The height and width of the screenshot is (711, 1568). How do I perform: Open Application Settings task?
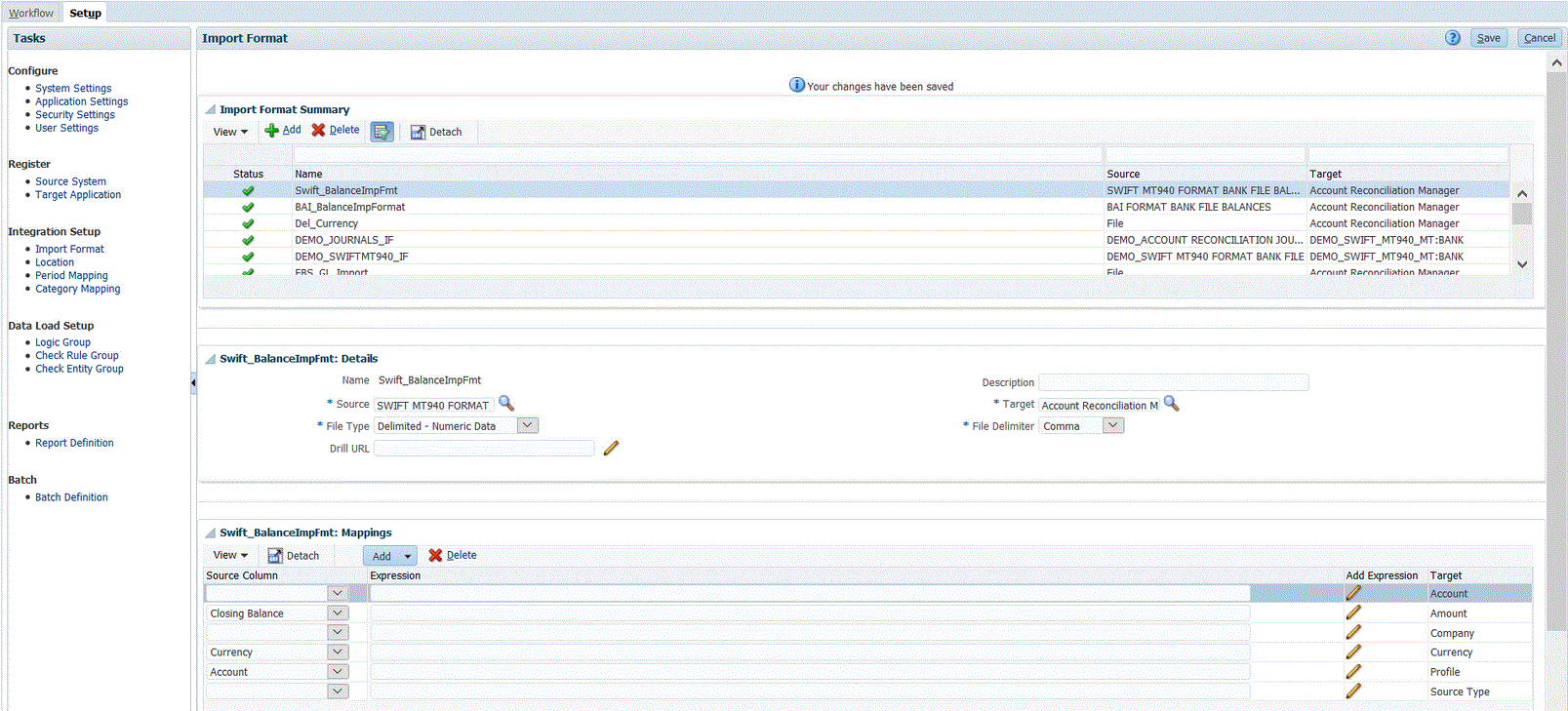[81, 101]
